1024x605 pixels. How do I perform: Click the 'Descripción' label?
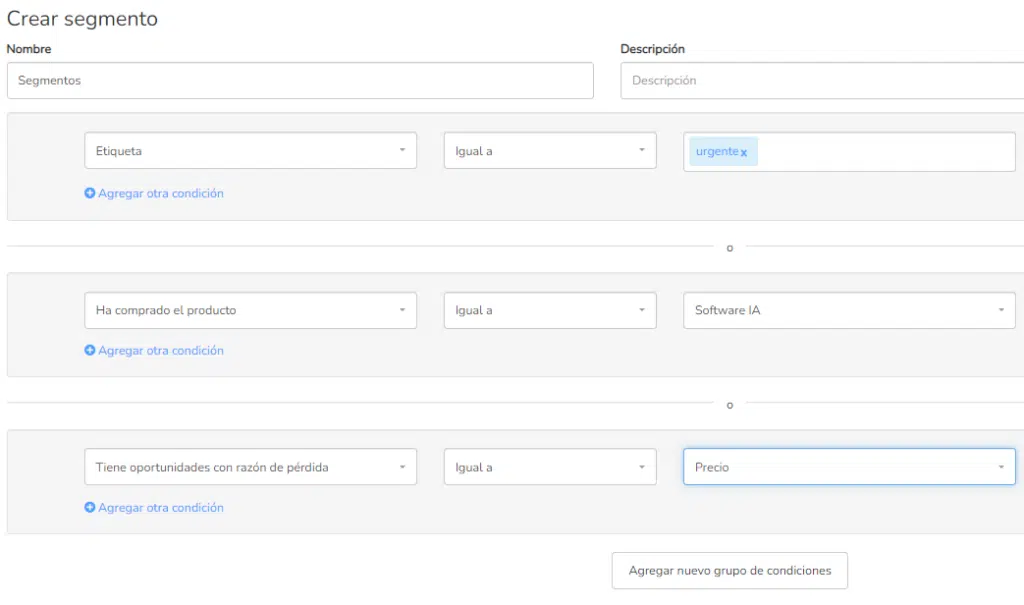point(652,49)
